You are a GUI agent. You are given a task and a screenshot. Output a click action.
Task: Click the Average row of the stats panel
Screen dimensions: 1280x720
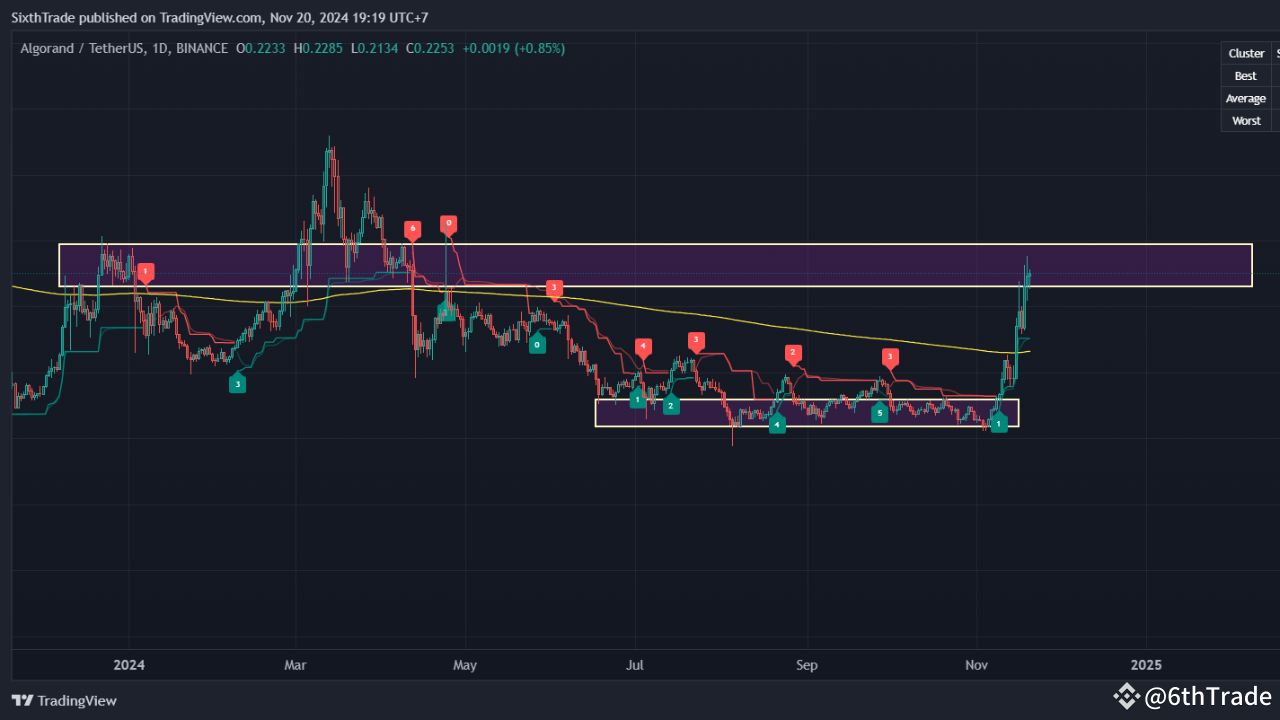(x=1245, y=98)
